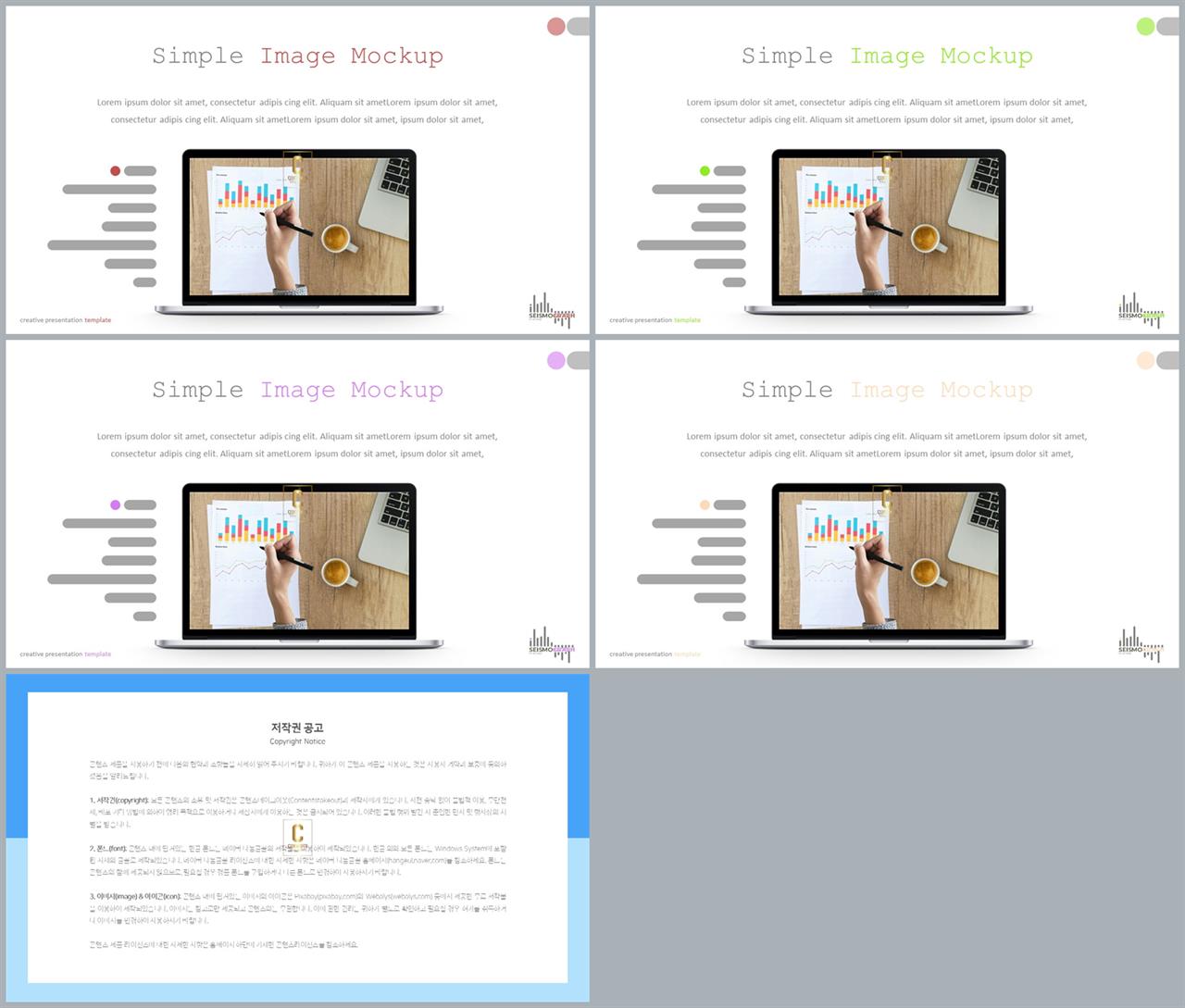The width and height of the screenshot is (1185, 1008).
Task: Click the green circle at green slide's corner
Action: [1146, 27]
